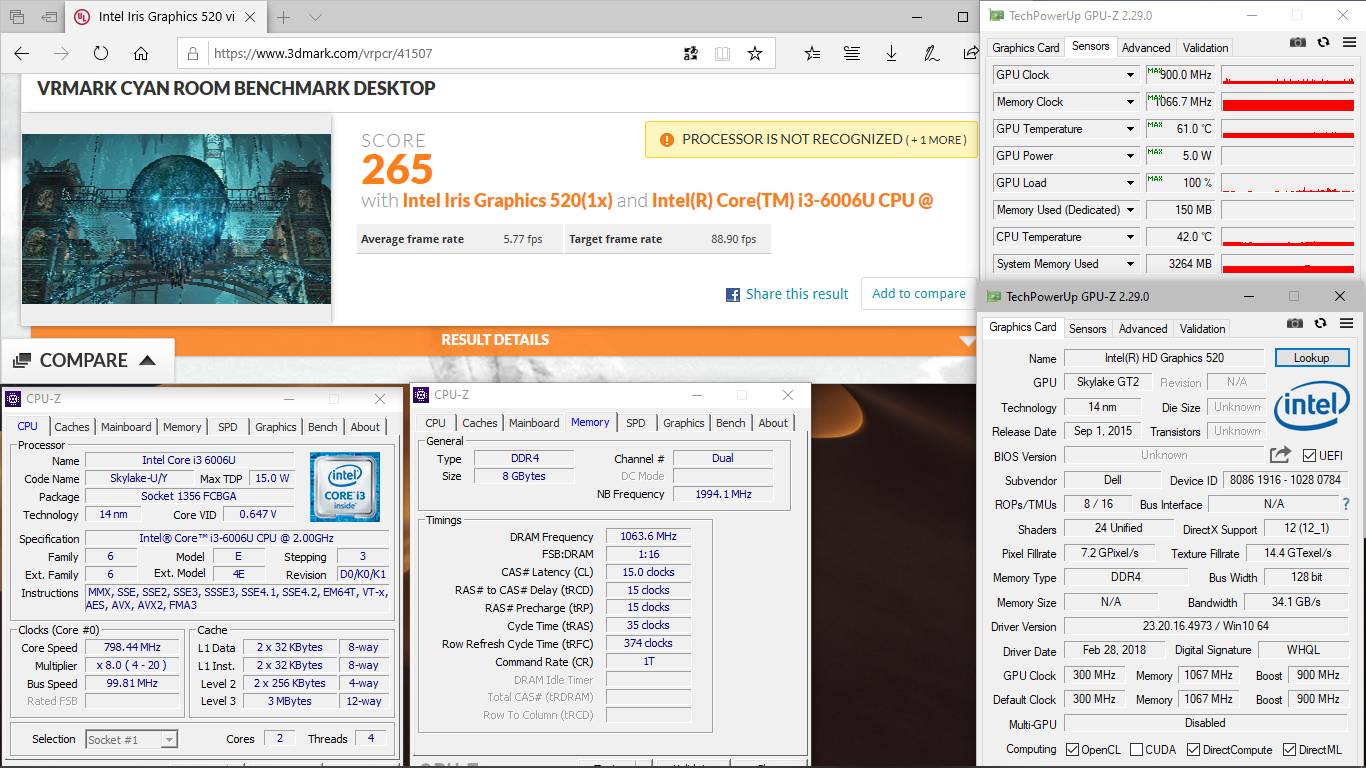1366x768 pixels.
Task: Open the Intel Iris Graphics 520 link
Action: (507, 200)
